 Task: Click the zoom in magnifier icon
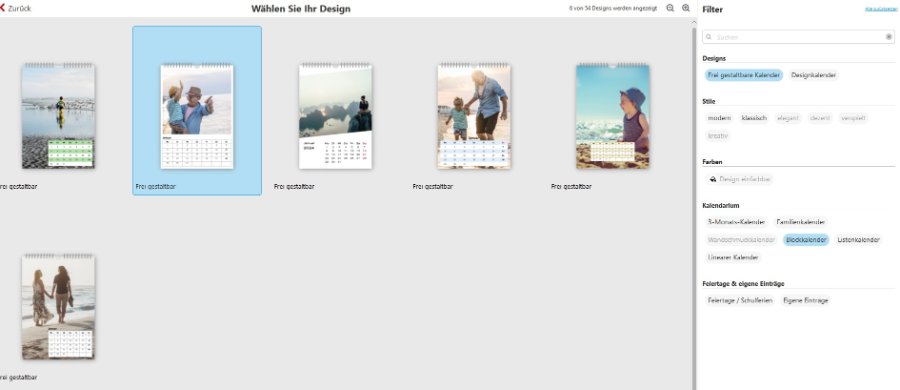pos(686,9)
